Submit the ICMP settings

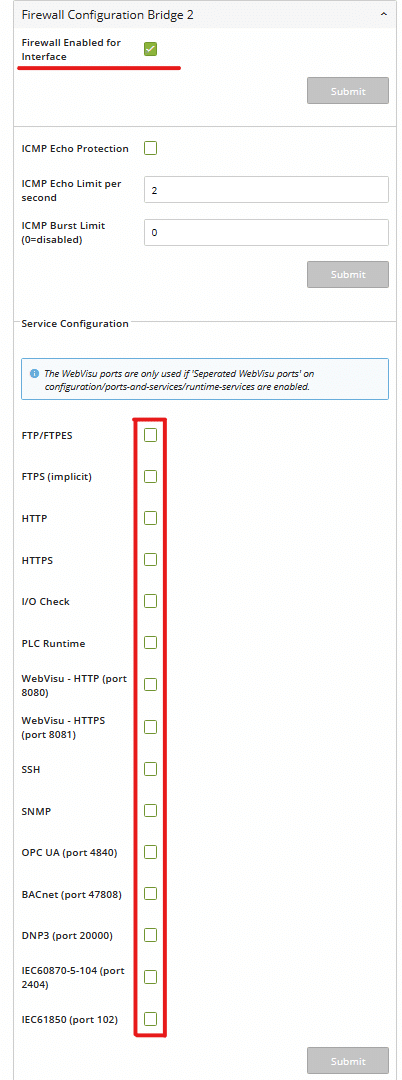point(348,274)
